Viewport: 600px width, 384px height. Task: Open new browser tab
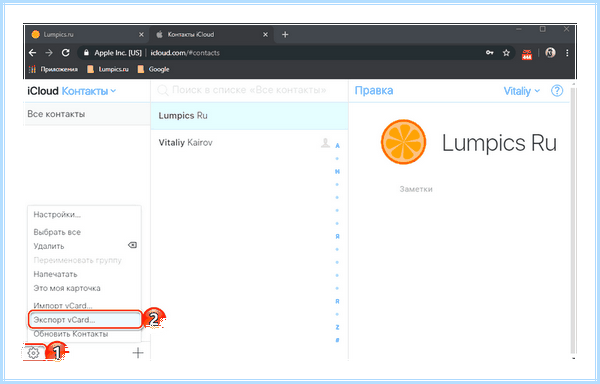285,34
